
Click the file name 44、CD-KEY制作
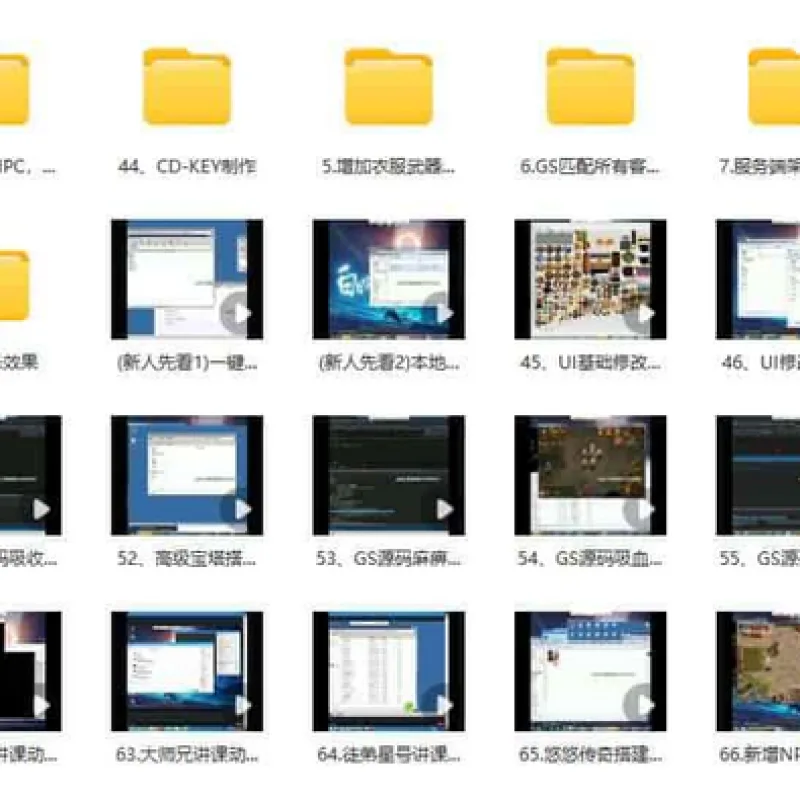(187, 166)
